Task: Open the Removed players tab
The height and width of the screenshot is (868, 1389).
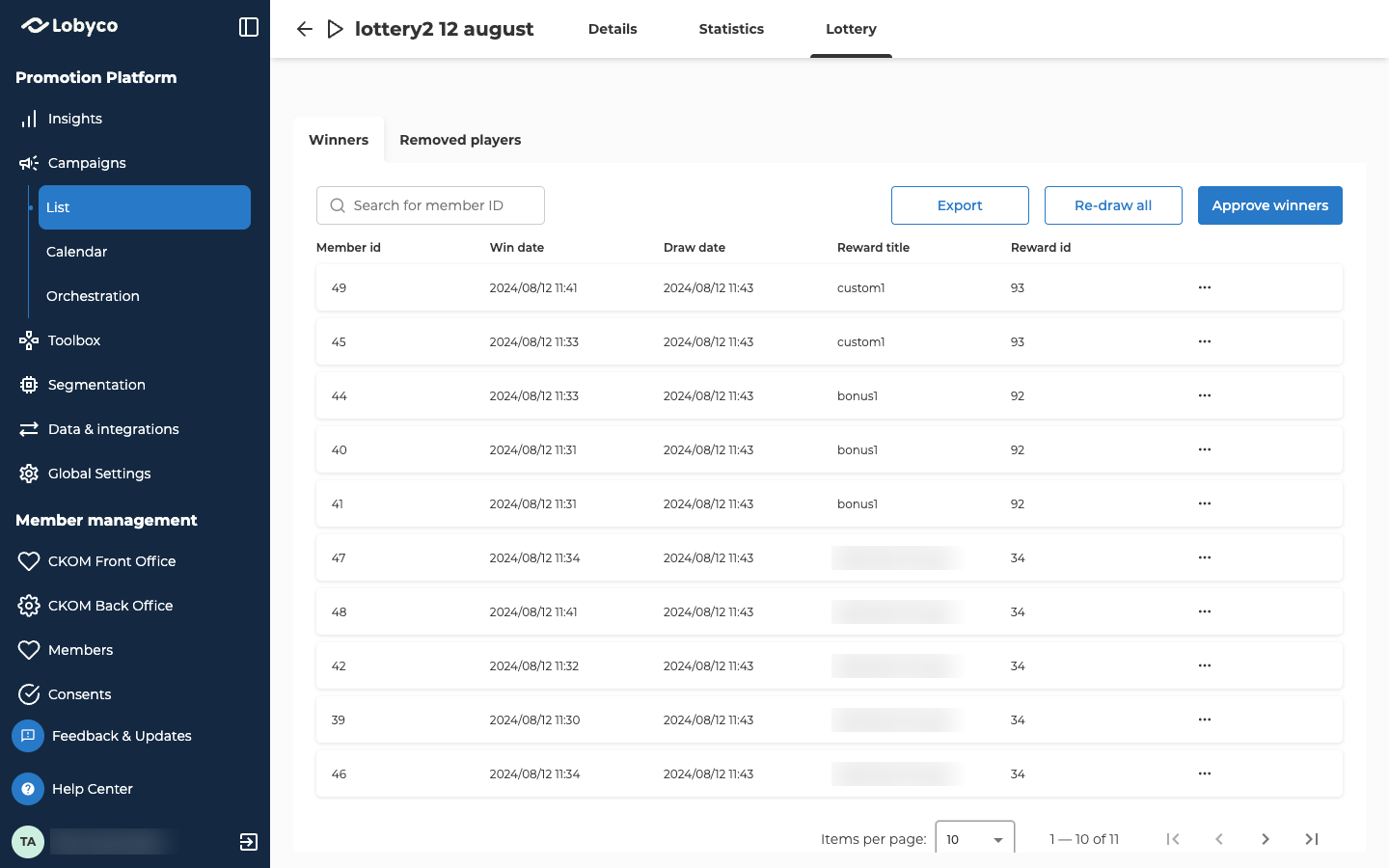Action: (460, 140)
